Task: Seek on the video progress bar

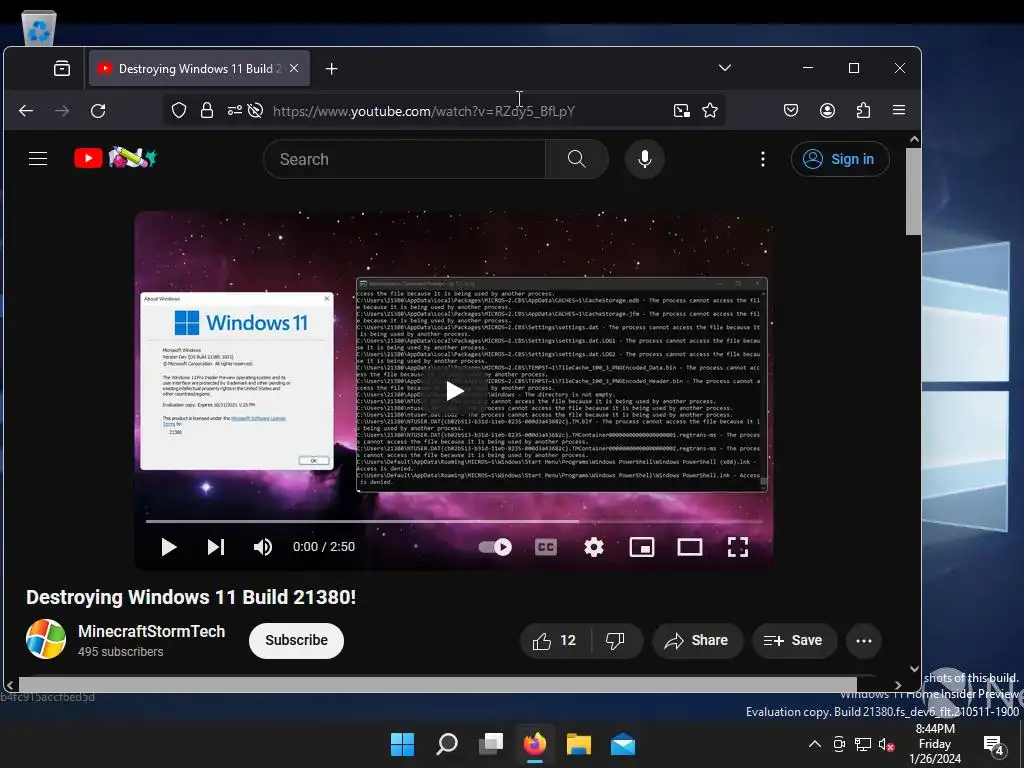Action: pyautogui.click(x=454, y=521)
